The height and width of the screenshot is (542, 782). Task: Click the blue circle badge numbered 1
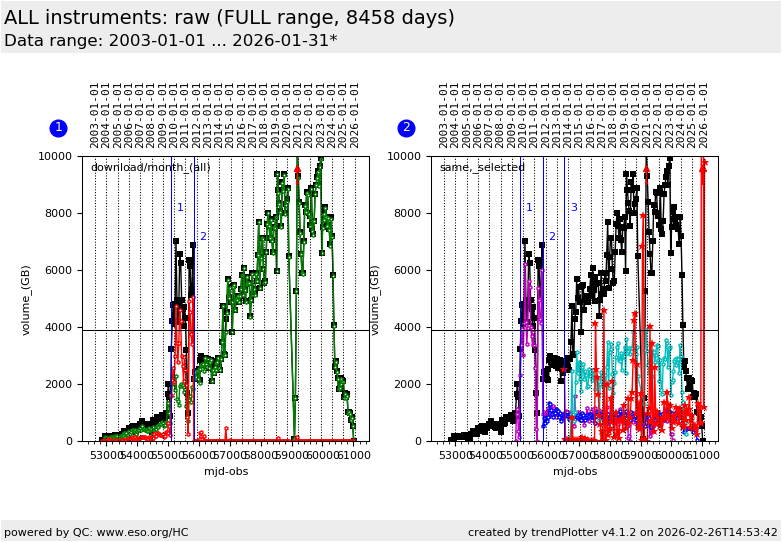(58, 128)
